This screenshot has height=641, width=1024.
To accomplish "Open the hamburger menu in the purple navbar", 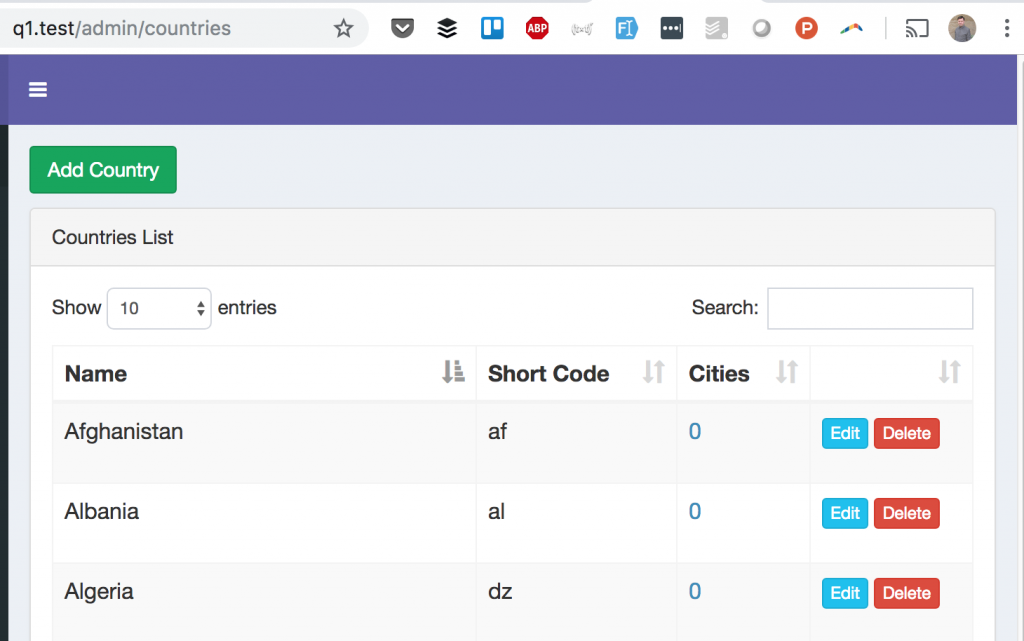I will (37, 89).
